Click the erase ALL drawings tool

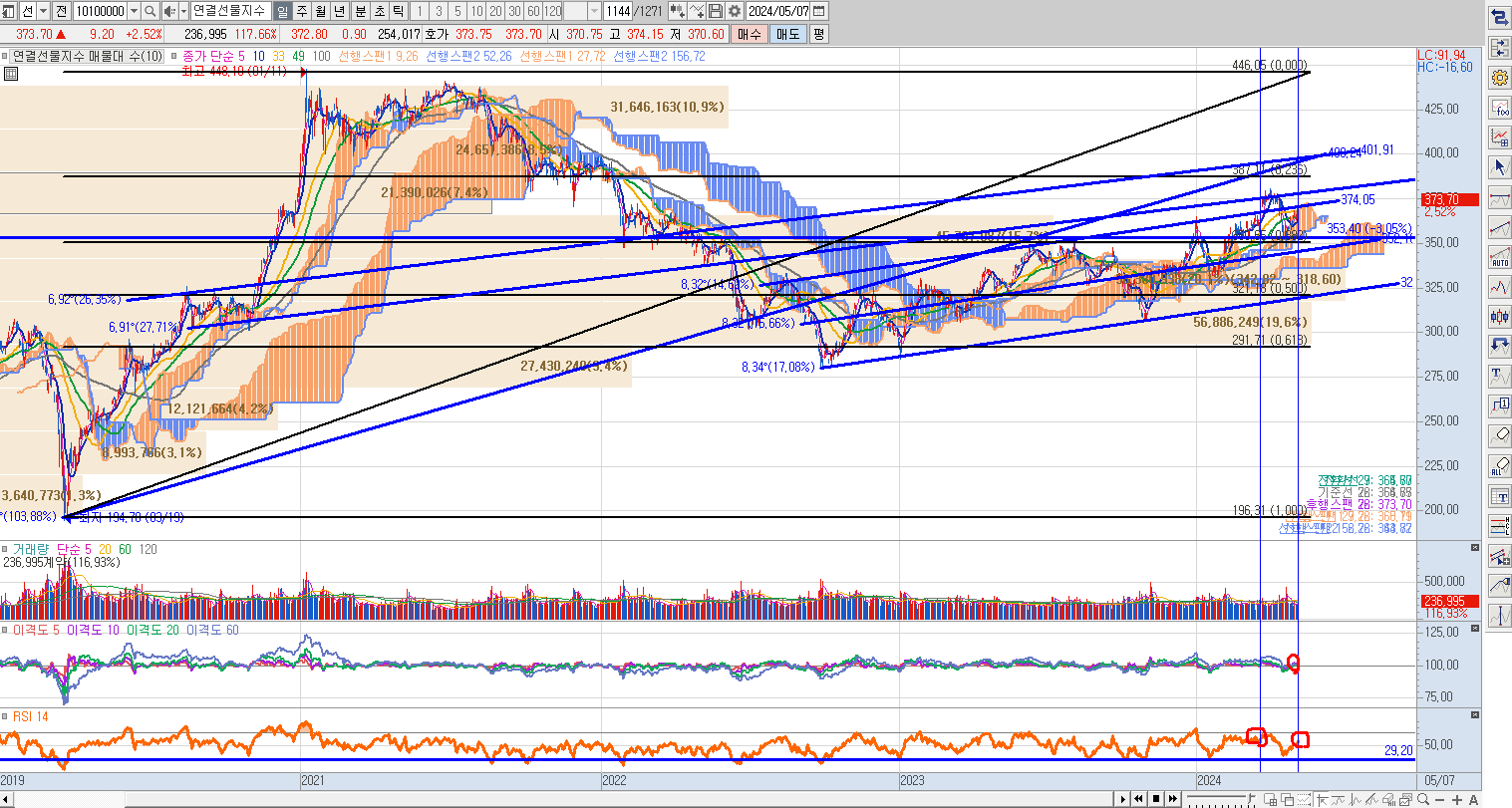point(1499,465)
